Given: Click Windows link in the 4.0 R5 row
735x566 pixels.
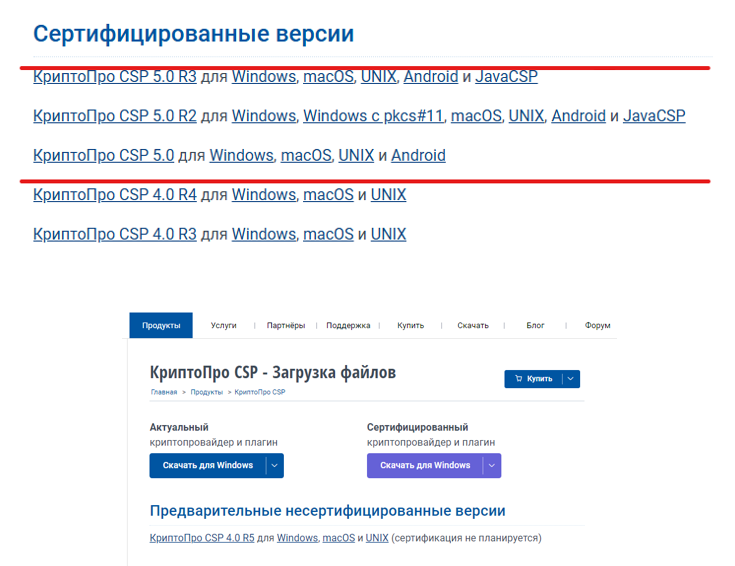Looking at the screenshot, I should click(x=297, y=538).
